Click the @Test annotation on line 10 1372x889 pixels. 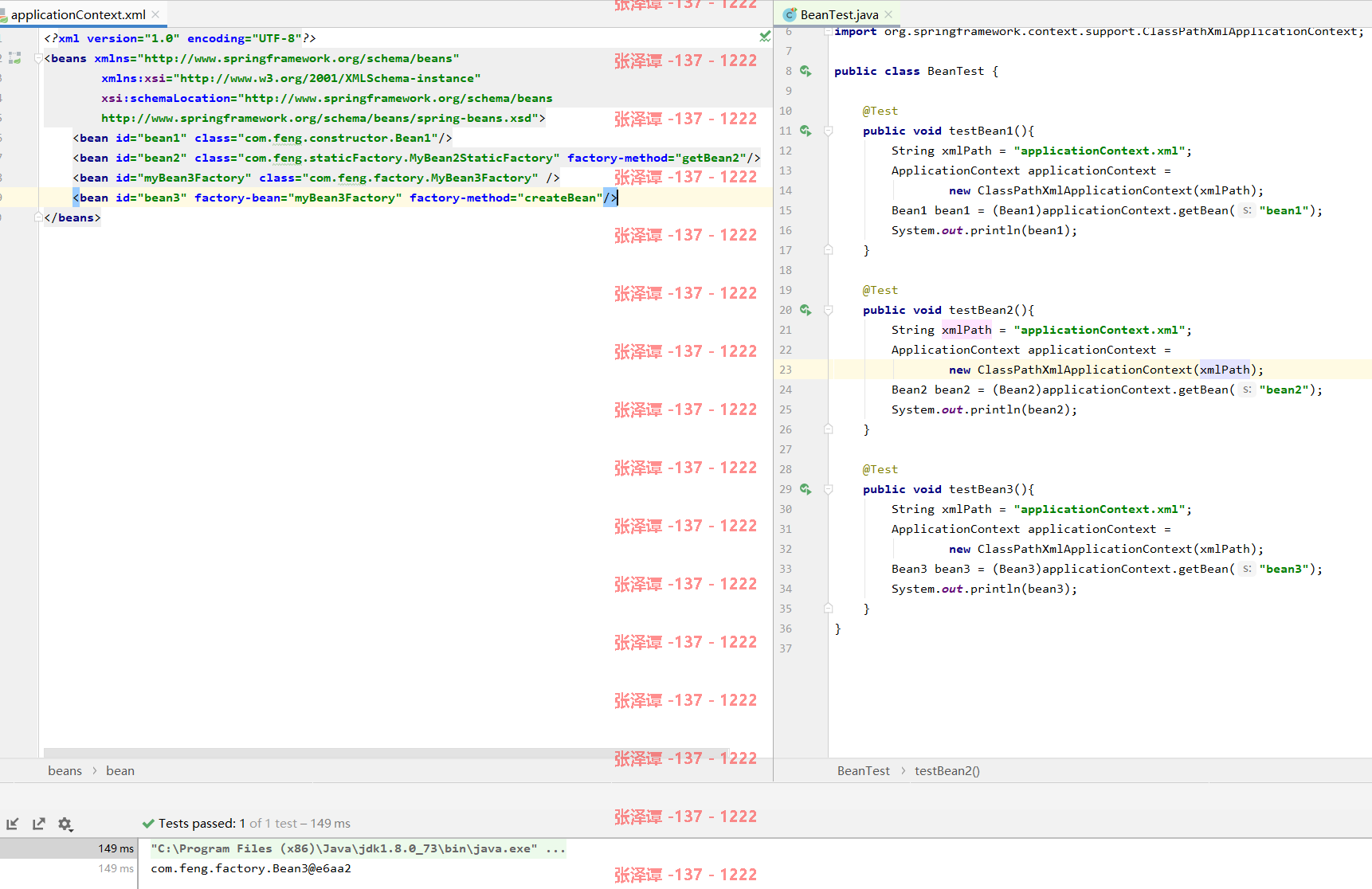[880, 111]
